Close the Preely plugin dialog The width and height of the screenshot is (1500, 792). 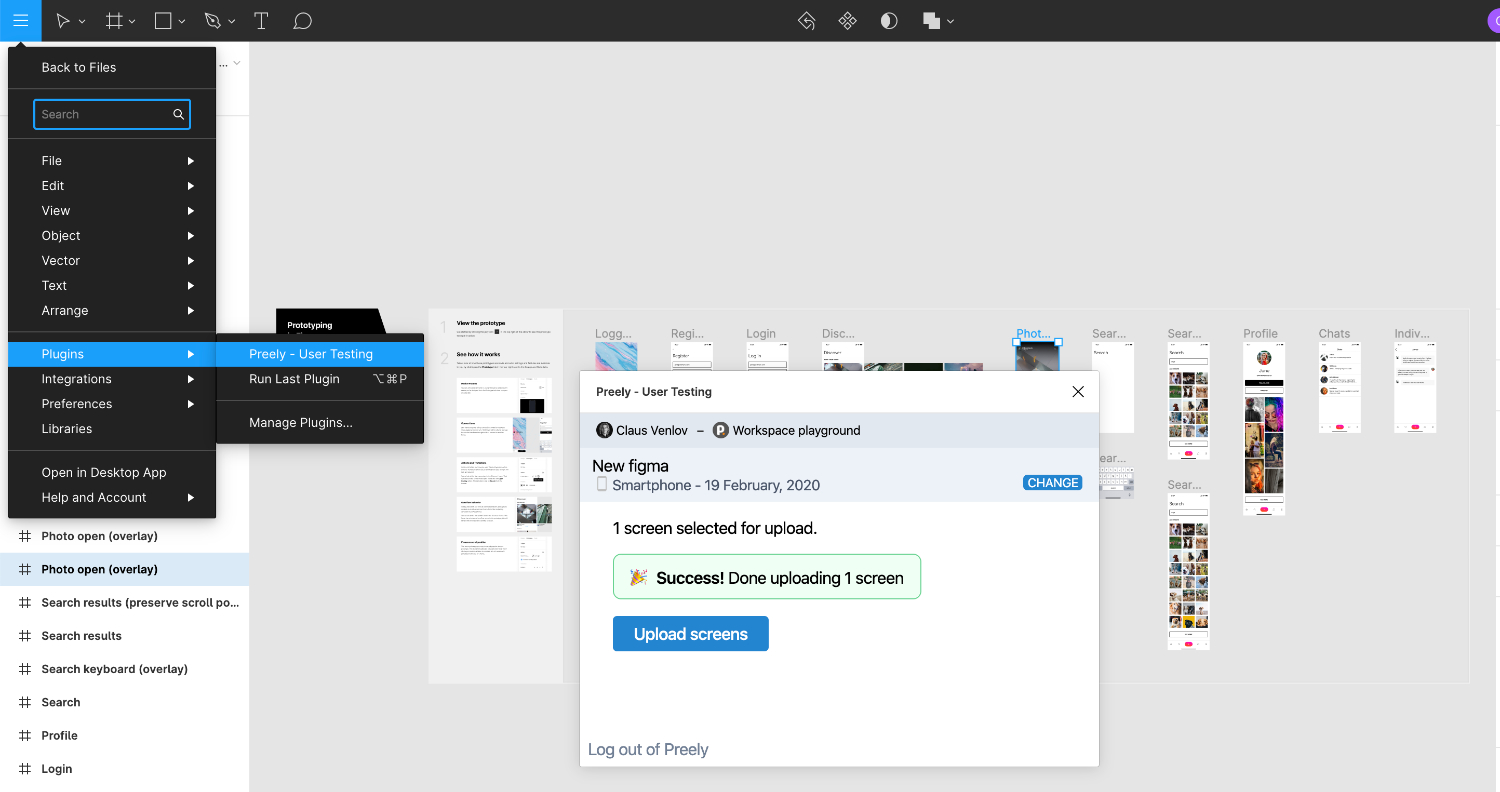1078,392
